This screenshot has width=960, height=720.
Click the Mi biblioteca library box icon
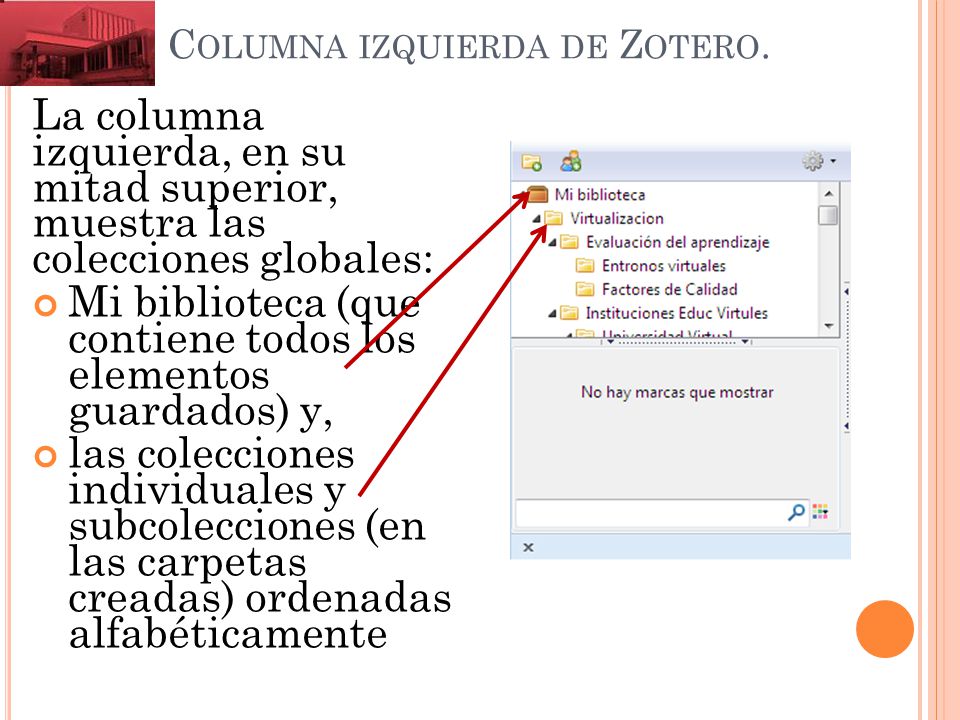click(537, 194)
